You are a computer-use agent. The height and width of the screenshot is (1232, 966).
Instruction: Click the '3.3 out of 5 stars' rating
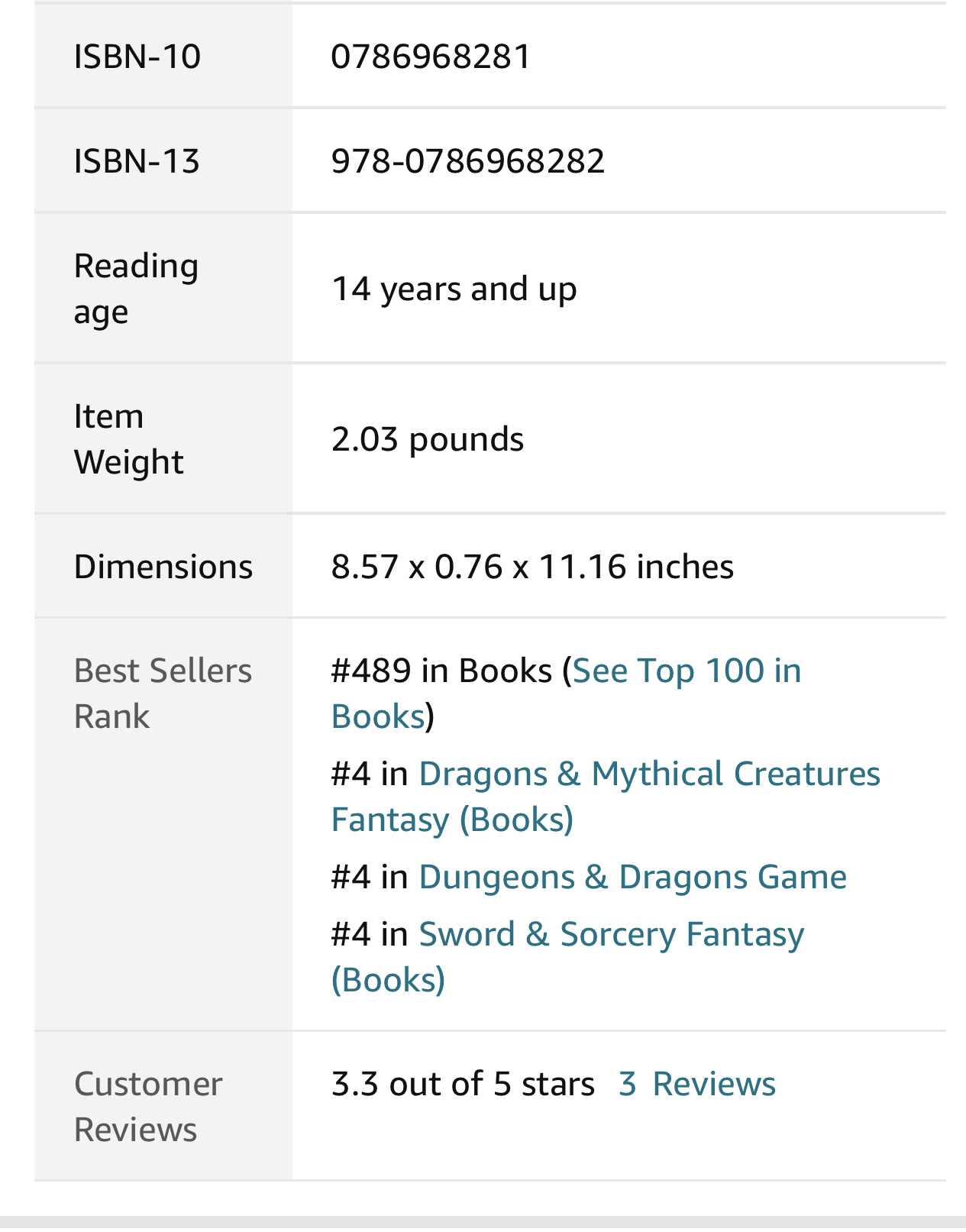[462, 1085]
